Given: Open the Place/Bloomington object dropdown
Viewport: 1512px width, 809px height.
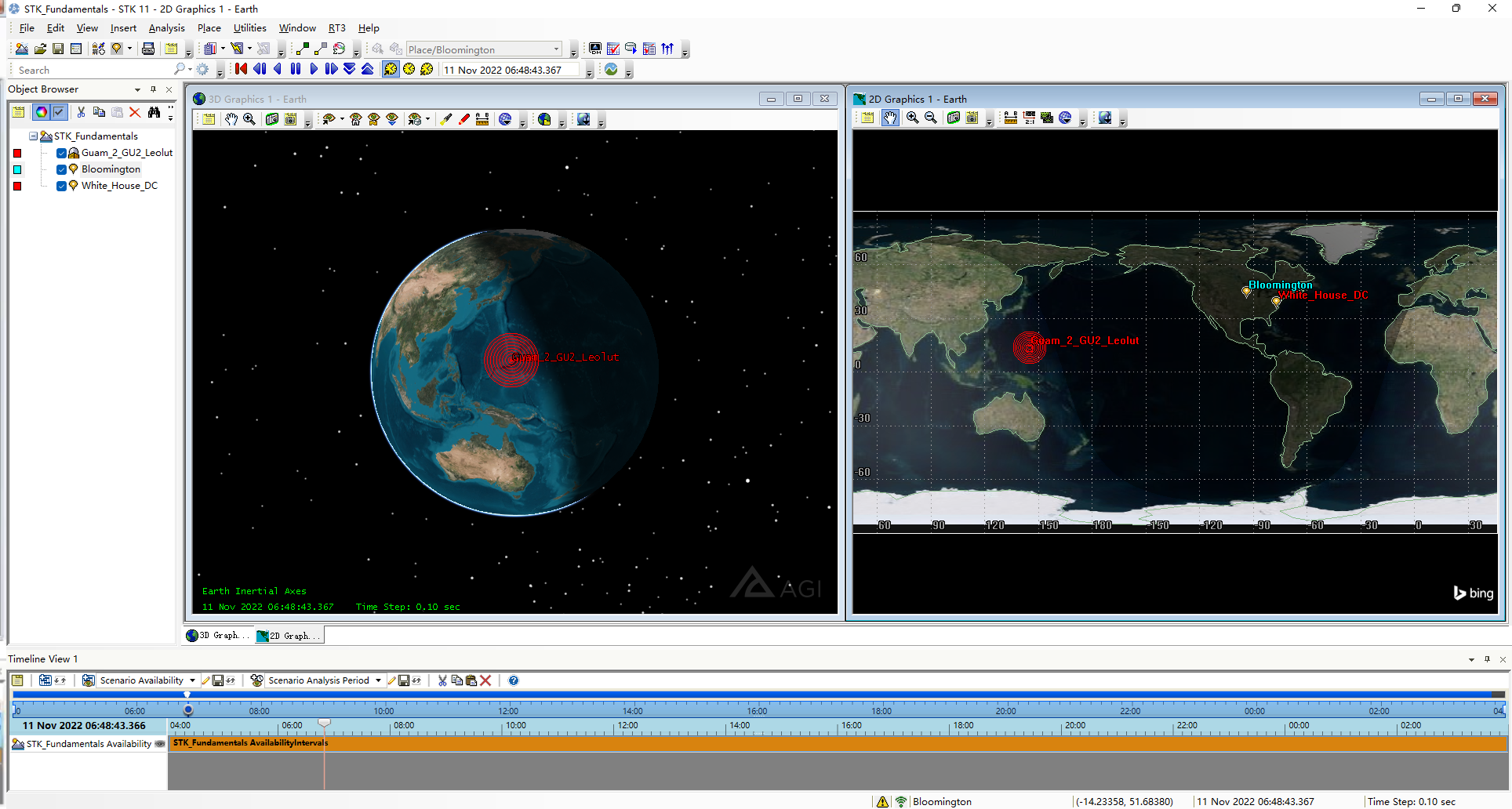Looking at the screenshot, I should pyautogui.click(x=556, y=49).
